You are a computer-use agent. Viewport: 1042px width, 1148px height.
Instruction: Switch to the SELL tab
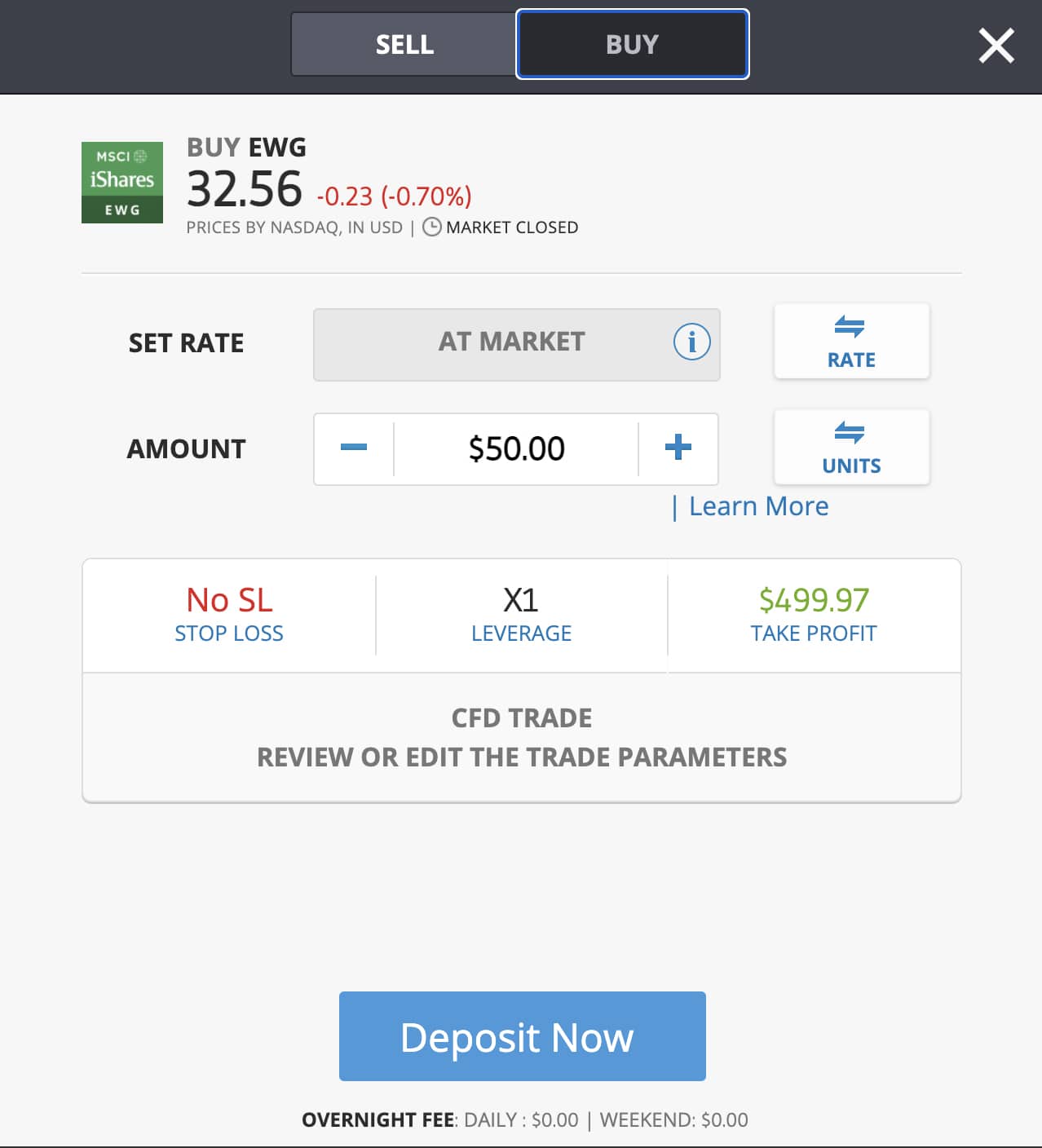(404, 44)
